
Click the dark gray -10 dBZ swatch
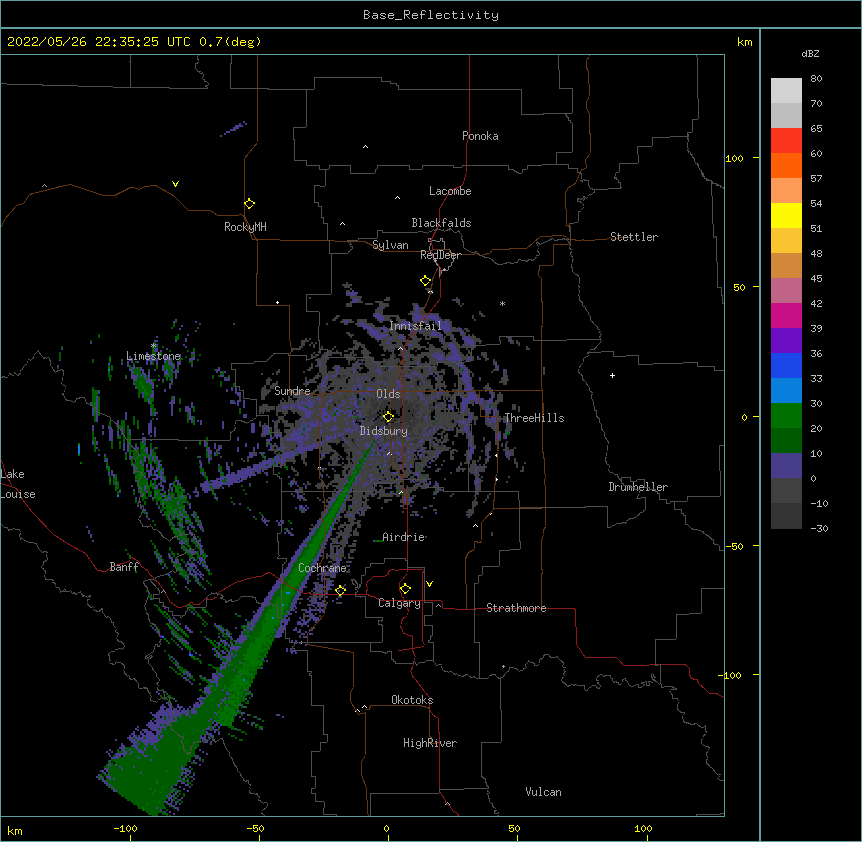tap(786, 516)
